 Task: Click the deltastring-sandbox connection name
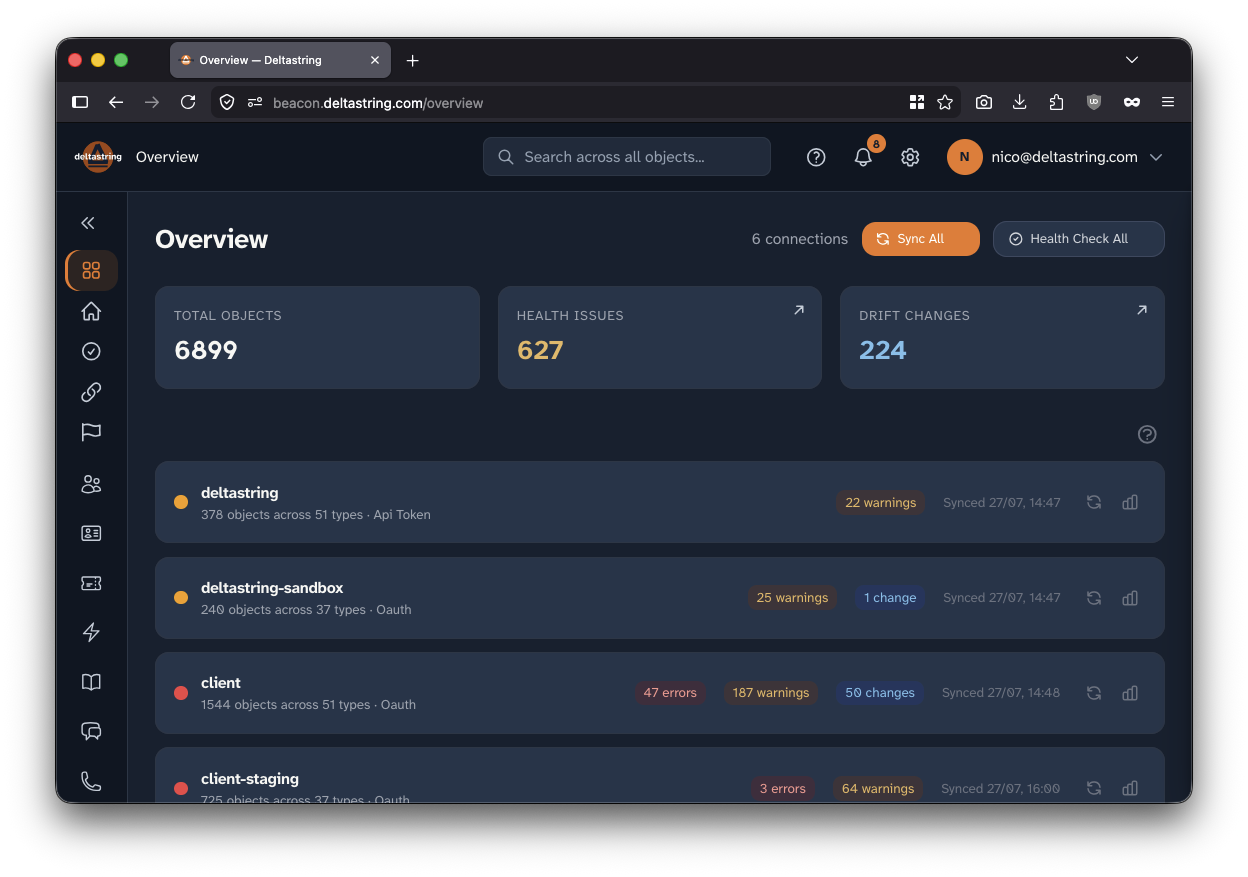coord(272,588)
